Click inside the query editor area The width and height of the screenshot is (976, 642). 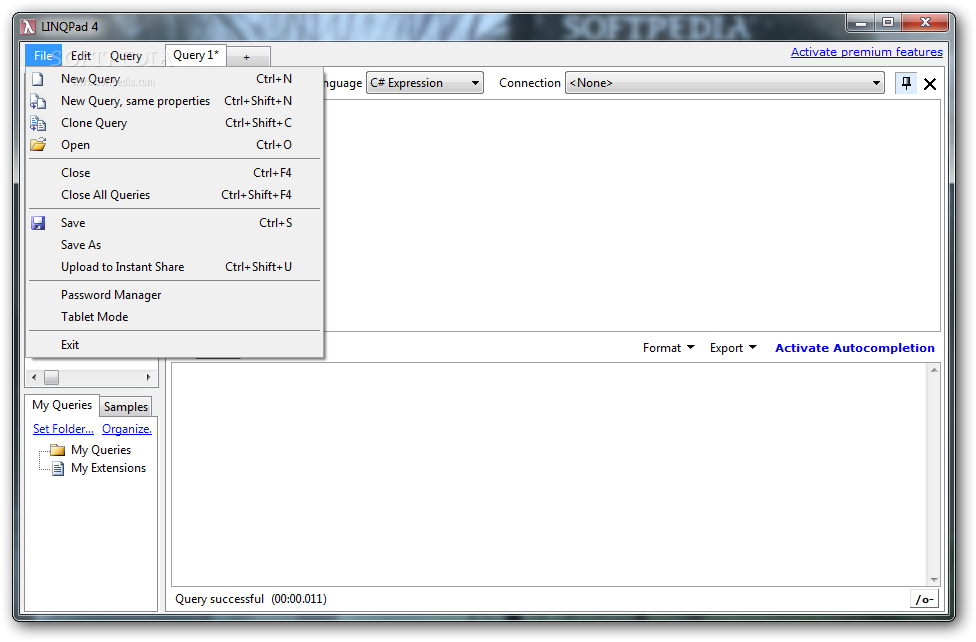coord(631,215)
